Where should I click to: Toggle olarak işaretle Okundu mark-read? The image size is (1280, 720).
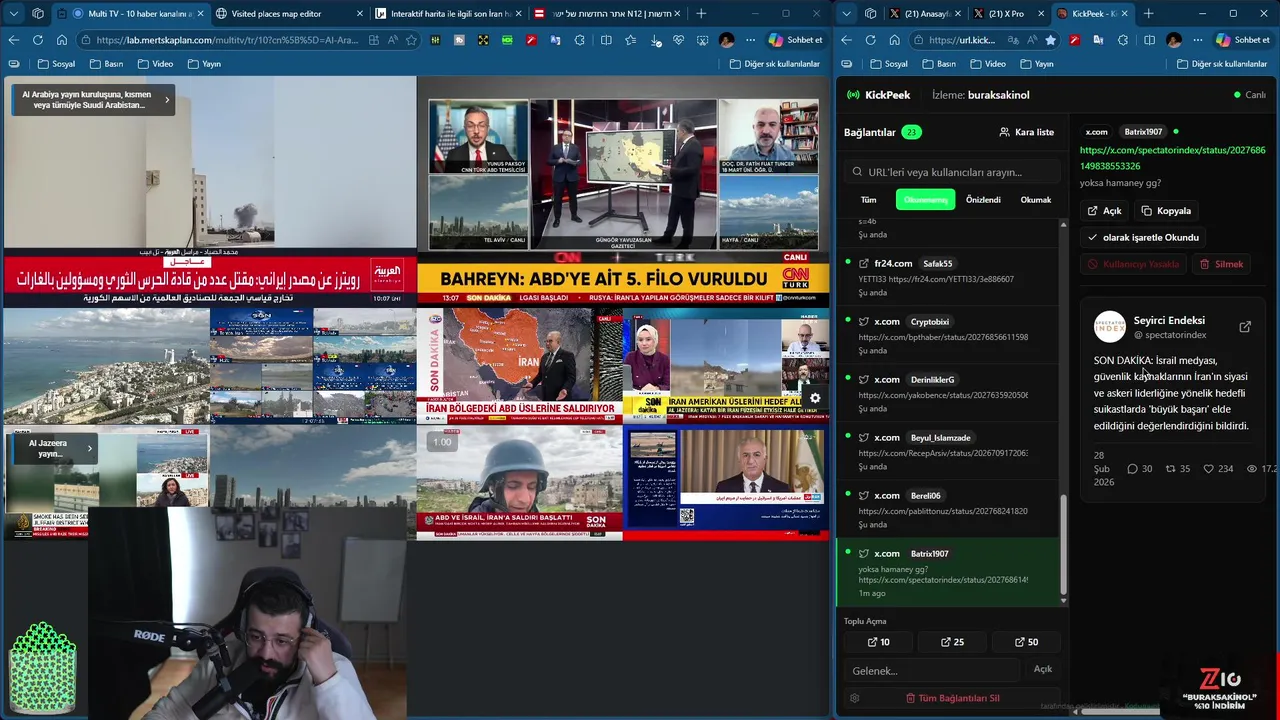coord(1144,237)
